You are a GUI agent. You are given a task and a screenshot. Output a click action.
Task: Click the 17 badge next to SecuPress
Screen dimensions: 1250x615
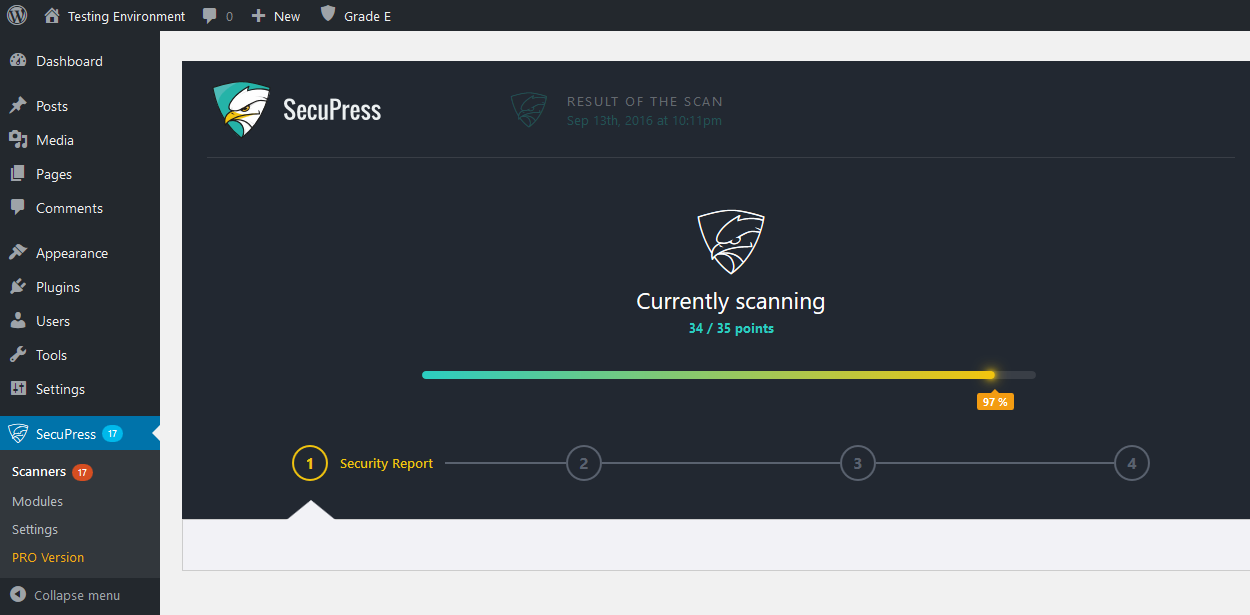point(112,434)
